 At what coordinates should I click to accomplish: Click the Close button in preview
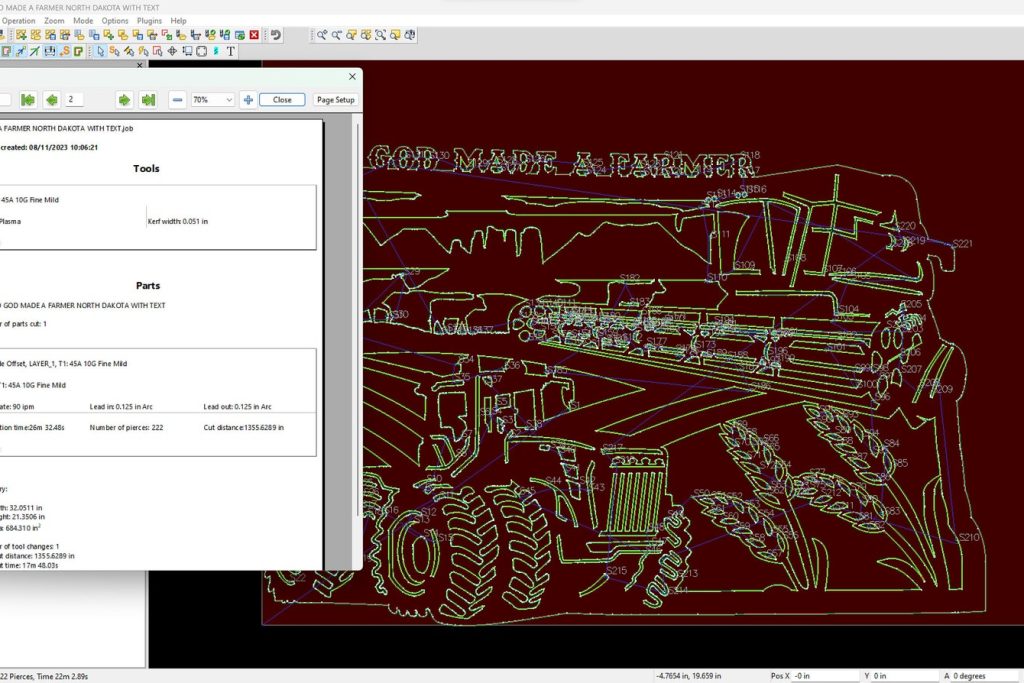(282, 100)
